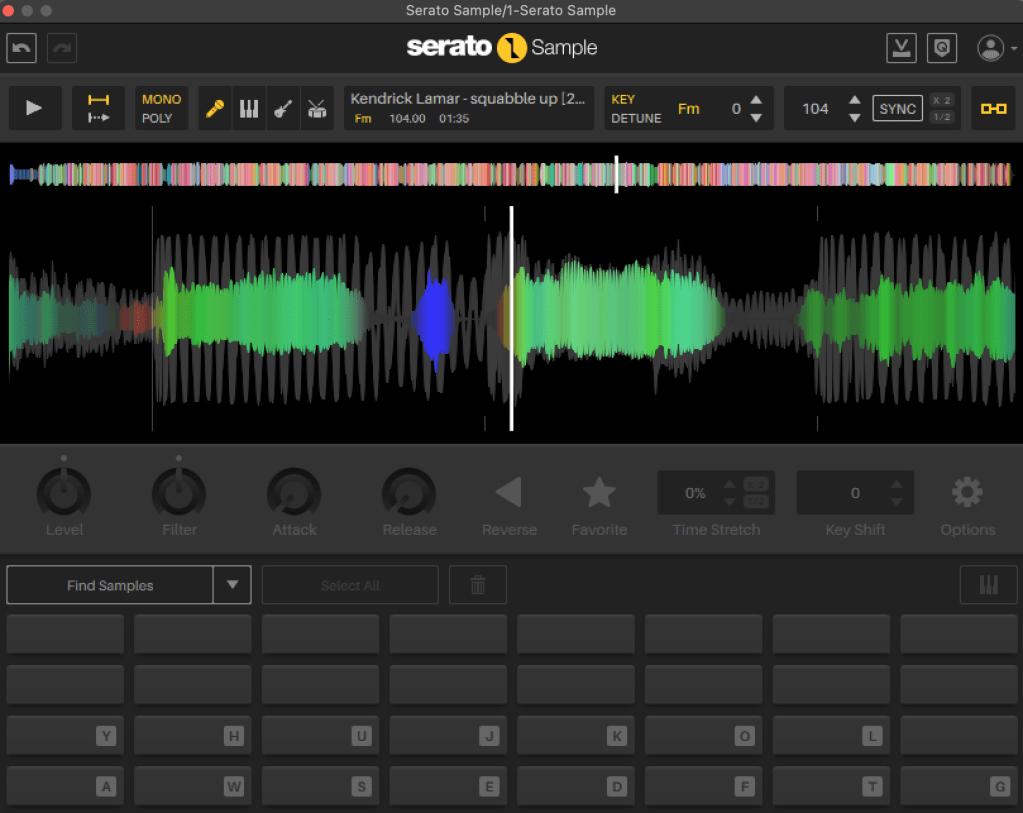Select the melody piano keys stem icon
Viewport: 1023px width, 813px height.
pyautogui.click(x=249, y=108)
